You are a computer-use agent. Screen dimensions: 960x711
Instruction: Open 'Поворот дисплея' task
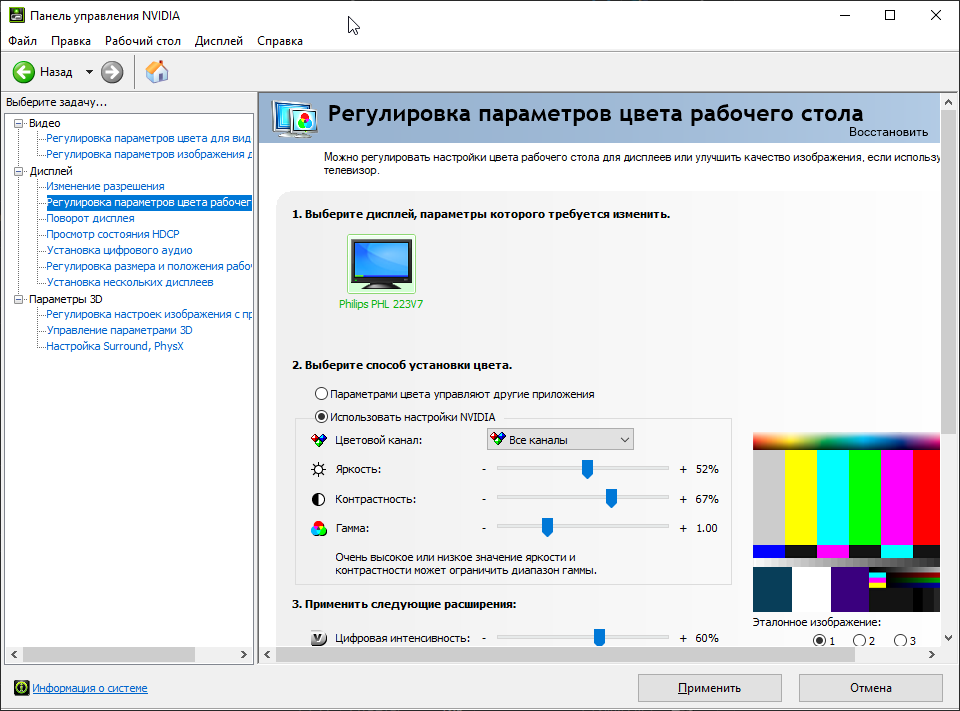[x=91, y=218]
